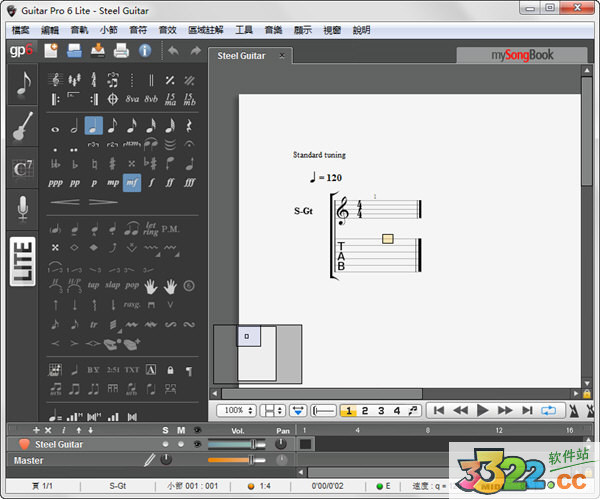Select the treble clef symbol in palette
600x499 pixels.
54,79
